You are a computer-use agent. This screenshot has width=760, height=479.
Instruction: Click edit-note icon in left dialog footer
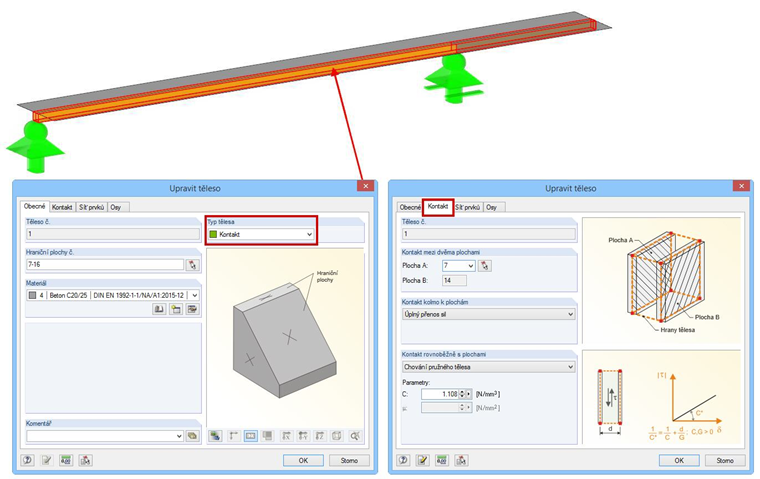pos(47,460)
